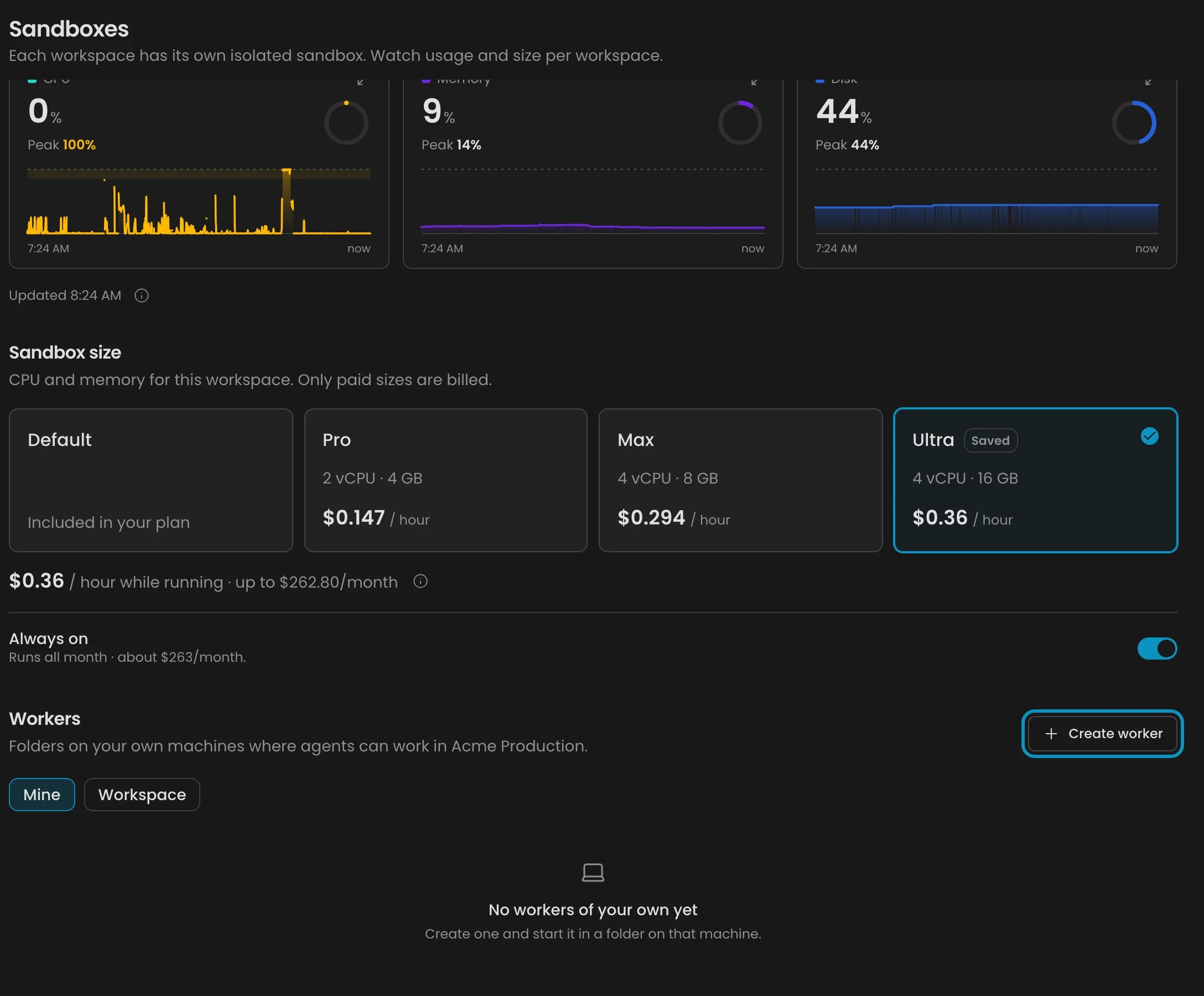
Task: Expand the Memory usage chart
Action: [x=755, y=82]
